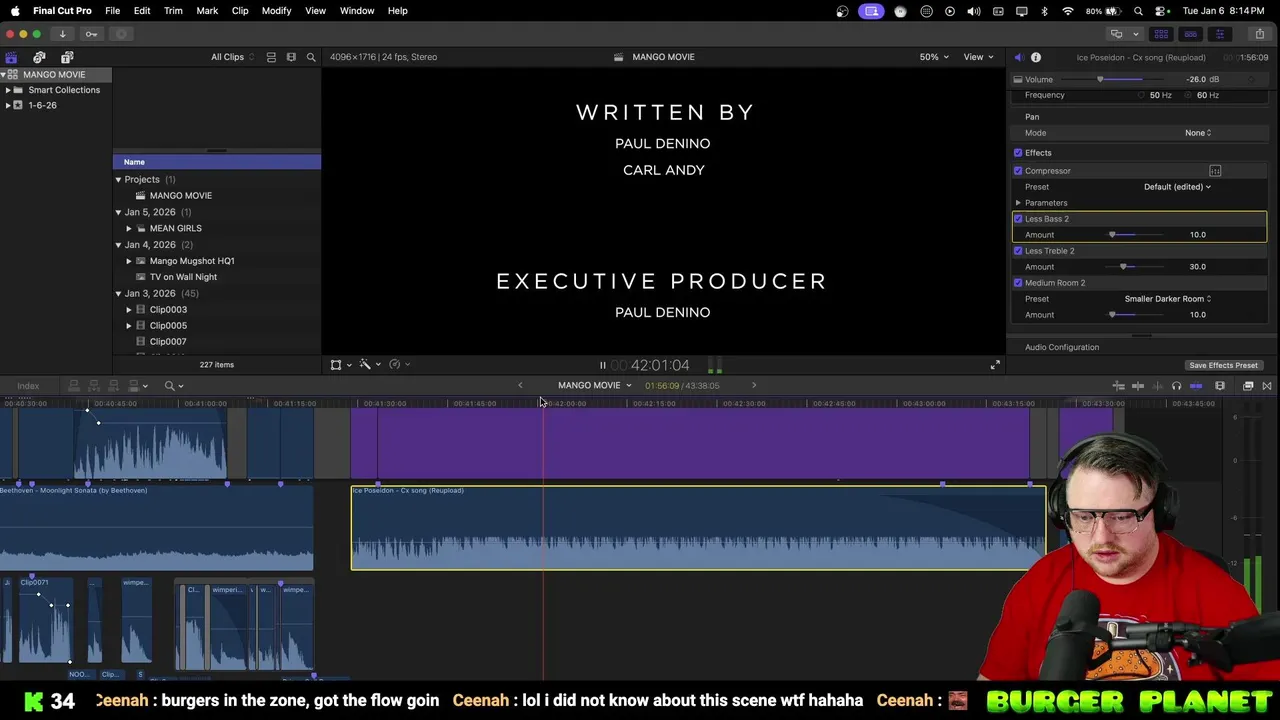Select the 50 Hz frequency radio button
Viewport: 1280px width, 720px height.
click(x=1141, y=95)
